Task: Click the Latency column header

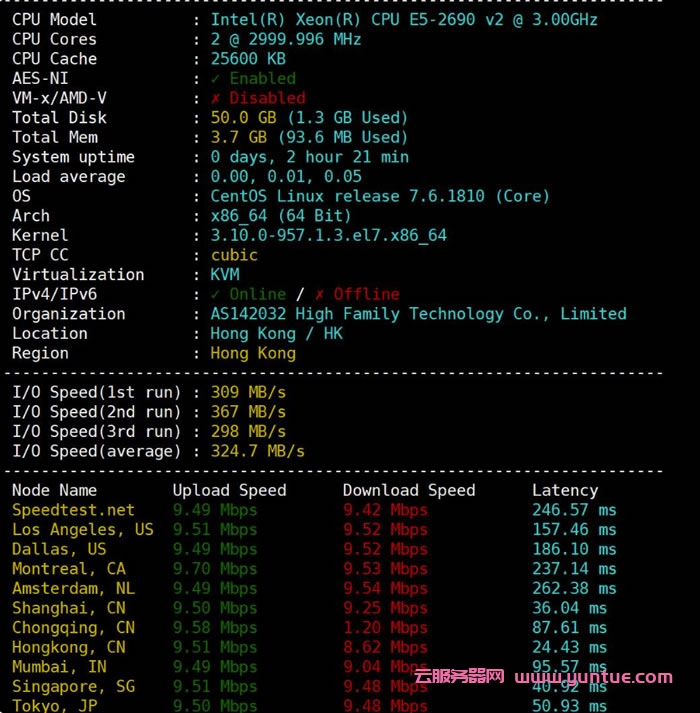Action: tap(565, 490)
